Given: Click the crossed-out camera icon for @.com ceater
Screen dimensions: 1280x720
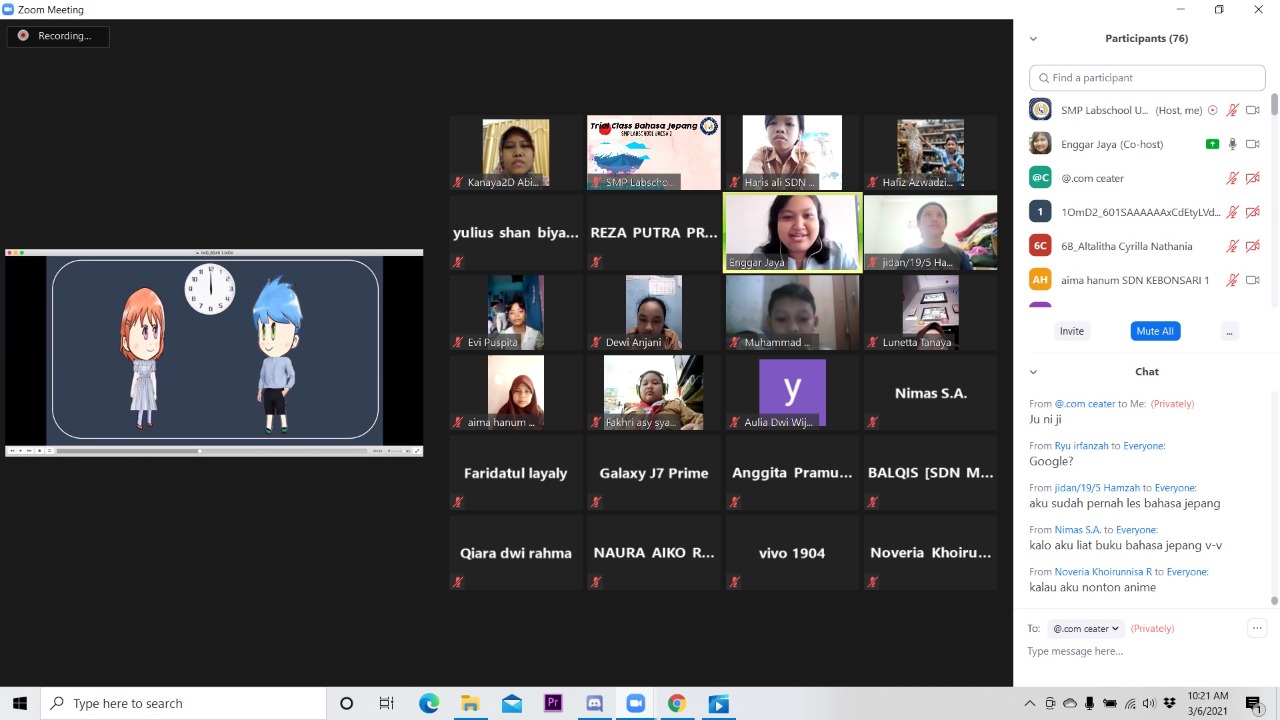Looking at the screenshot, I should 1253,178.
